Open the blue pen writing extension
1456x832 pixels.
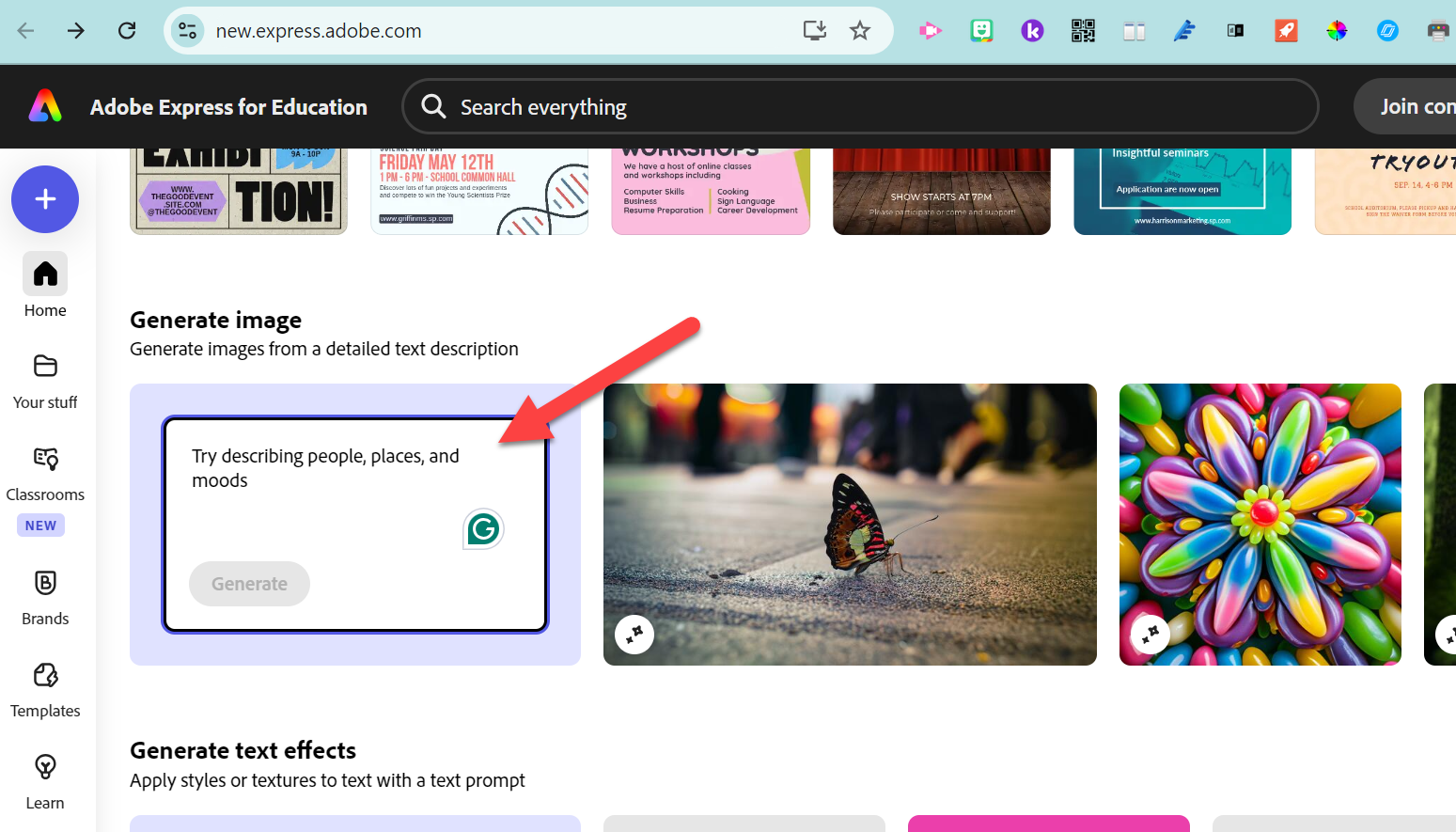click(x=1184, y=31)
